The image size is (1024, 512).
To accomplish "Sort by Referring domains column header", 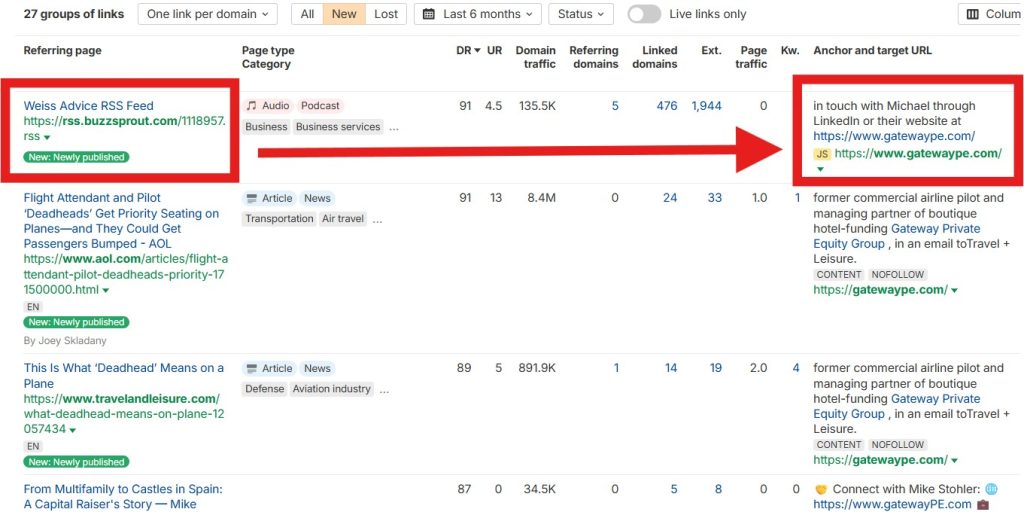I will tap(594, 57).
